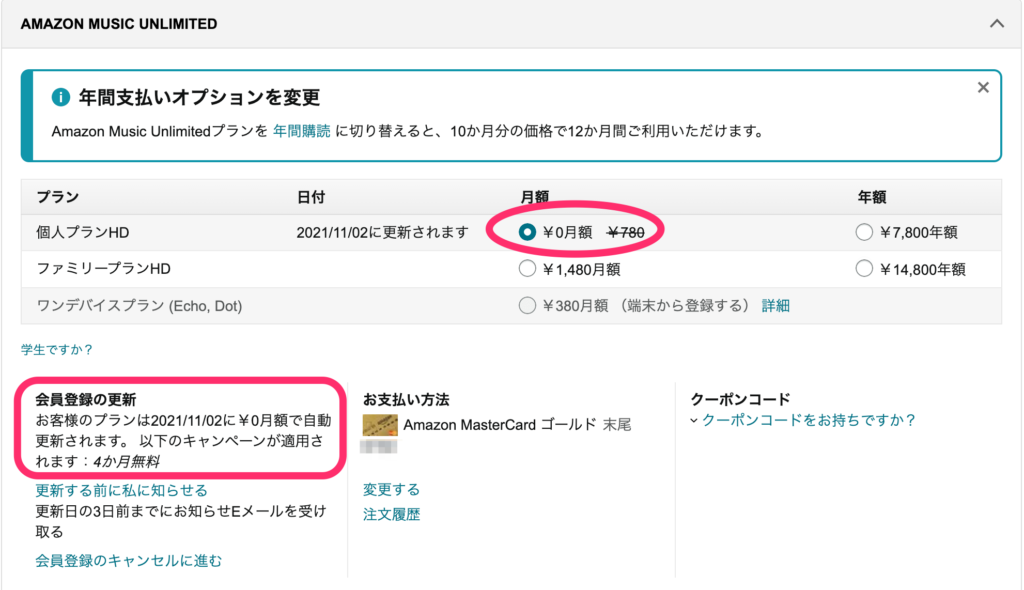Click the info icon in the banner
This screenshot has width=1024, height=590.
[61, 97]
